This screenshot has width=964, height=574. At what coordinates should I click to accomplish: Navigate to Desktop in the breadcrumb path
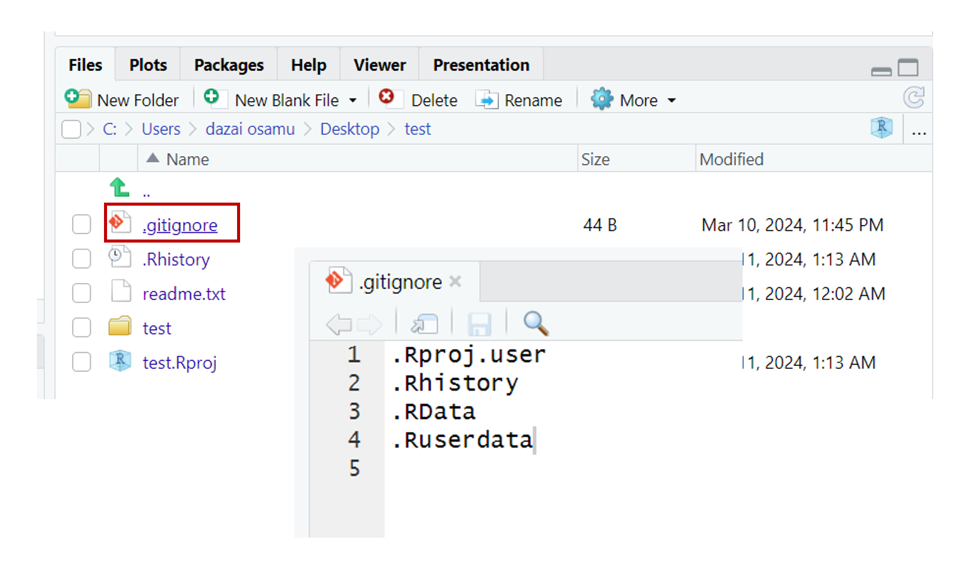tap(349, 129)
